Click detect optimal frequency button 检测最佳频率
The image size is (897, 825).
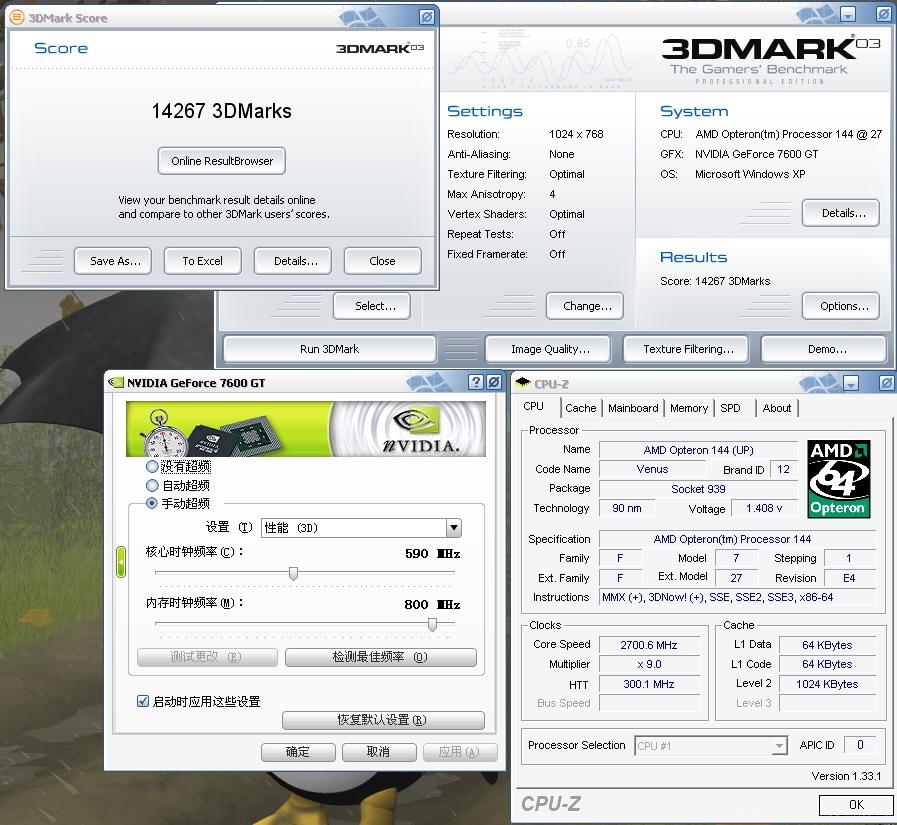(380, 657)
